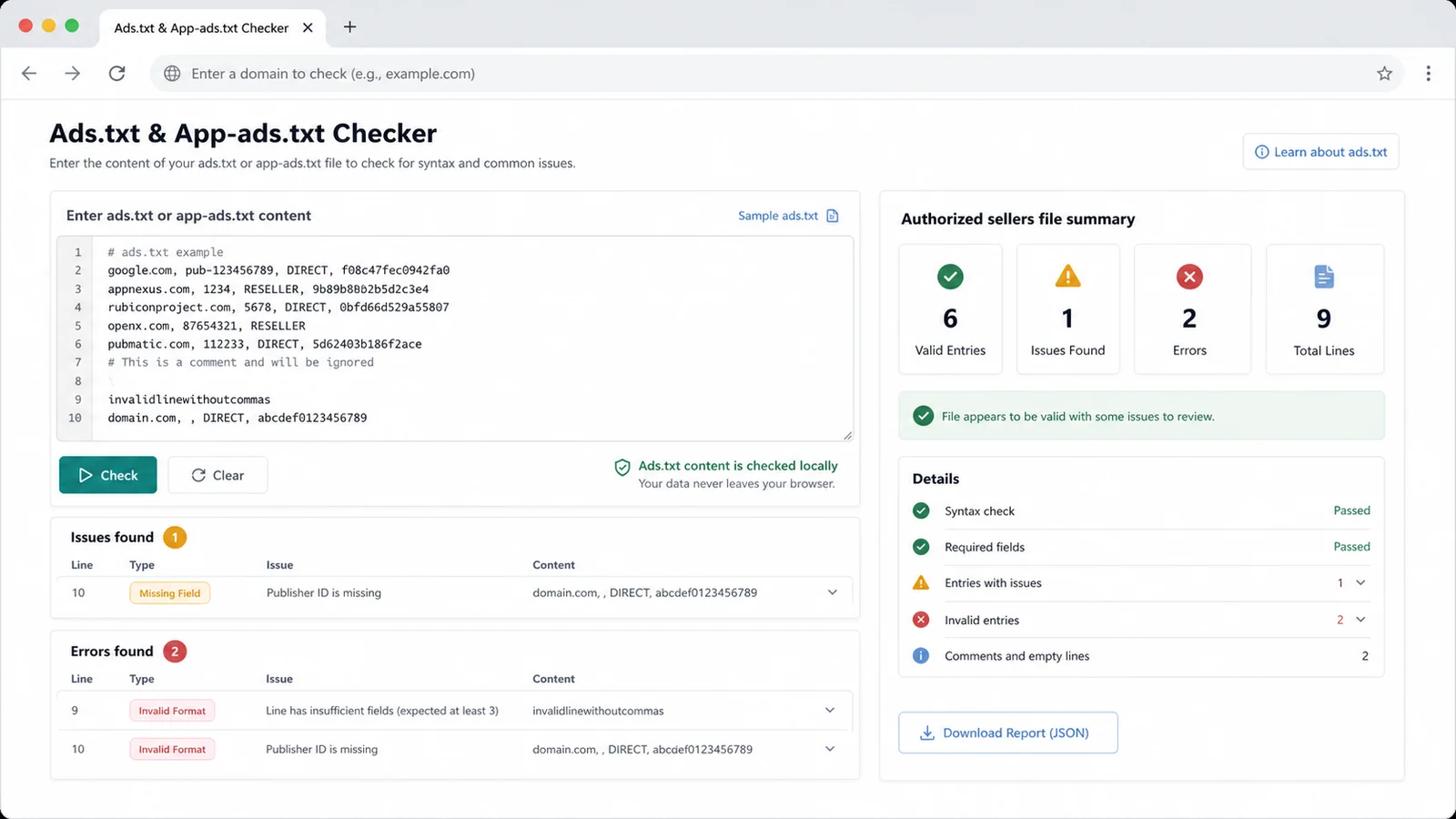Viewport: 1456px width, 819px height.
Task: Click the info icon beside Comments and empty lines
Action: coord(921,655)
